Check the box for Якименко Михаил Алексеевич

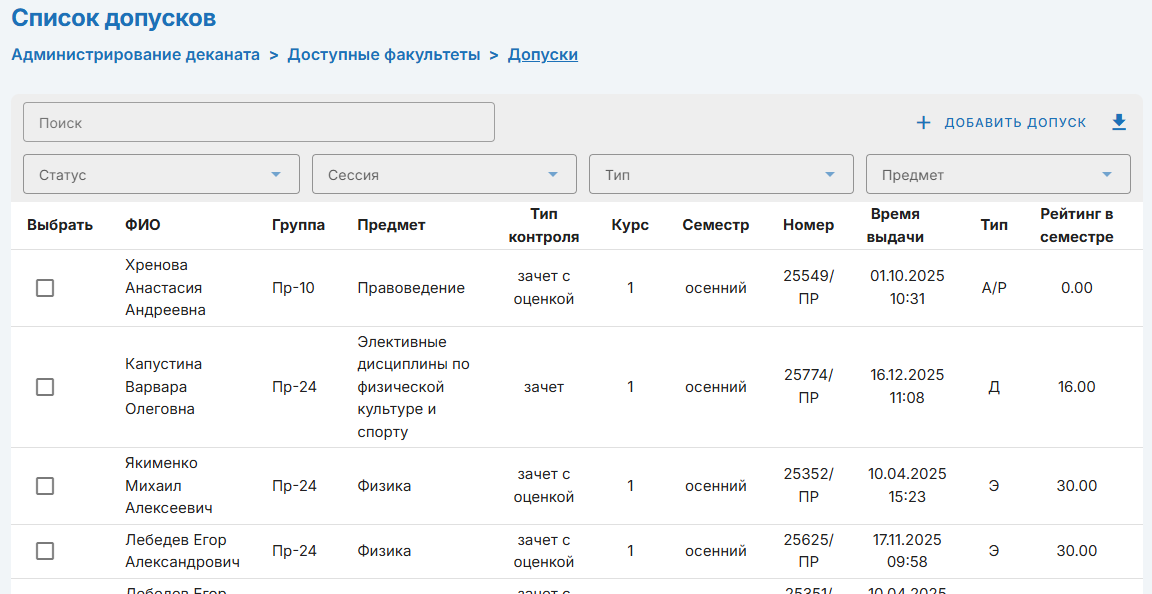tap(45, 486)
